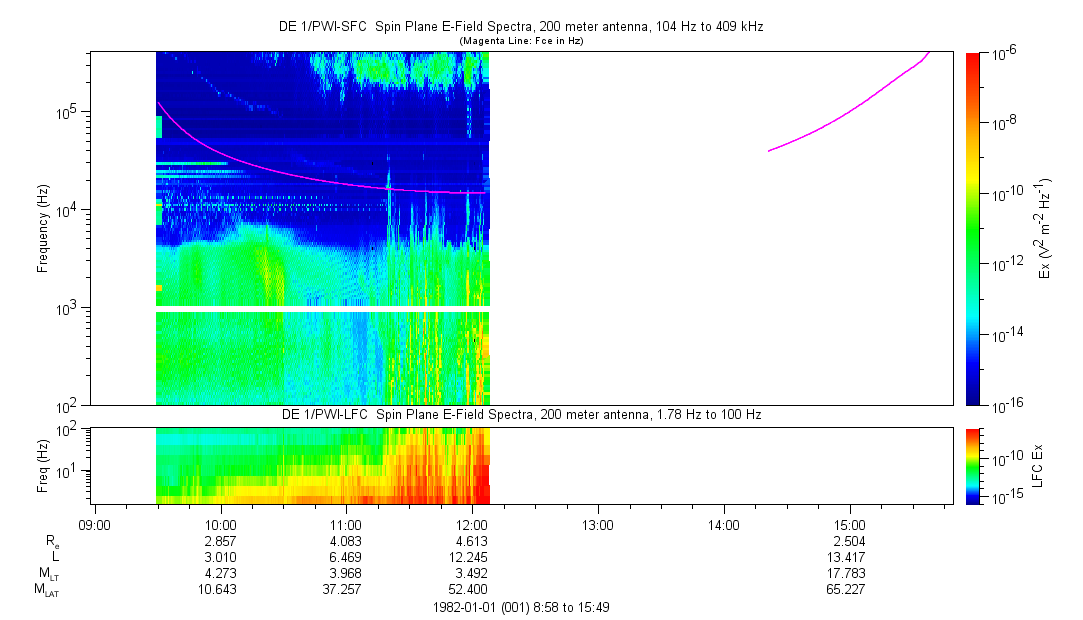Click the 14:00 time axis tick label
This screenshot has height=620, width=1083.
pyautogui.click(x=724, y=523)
